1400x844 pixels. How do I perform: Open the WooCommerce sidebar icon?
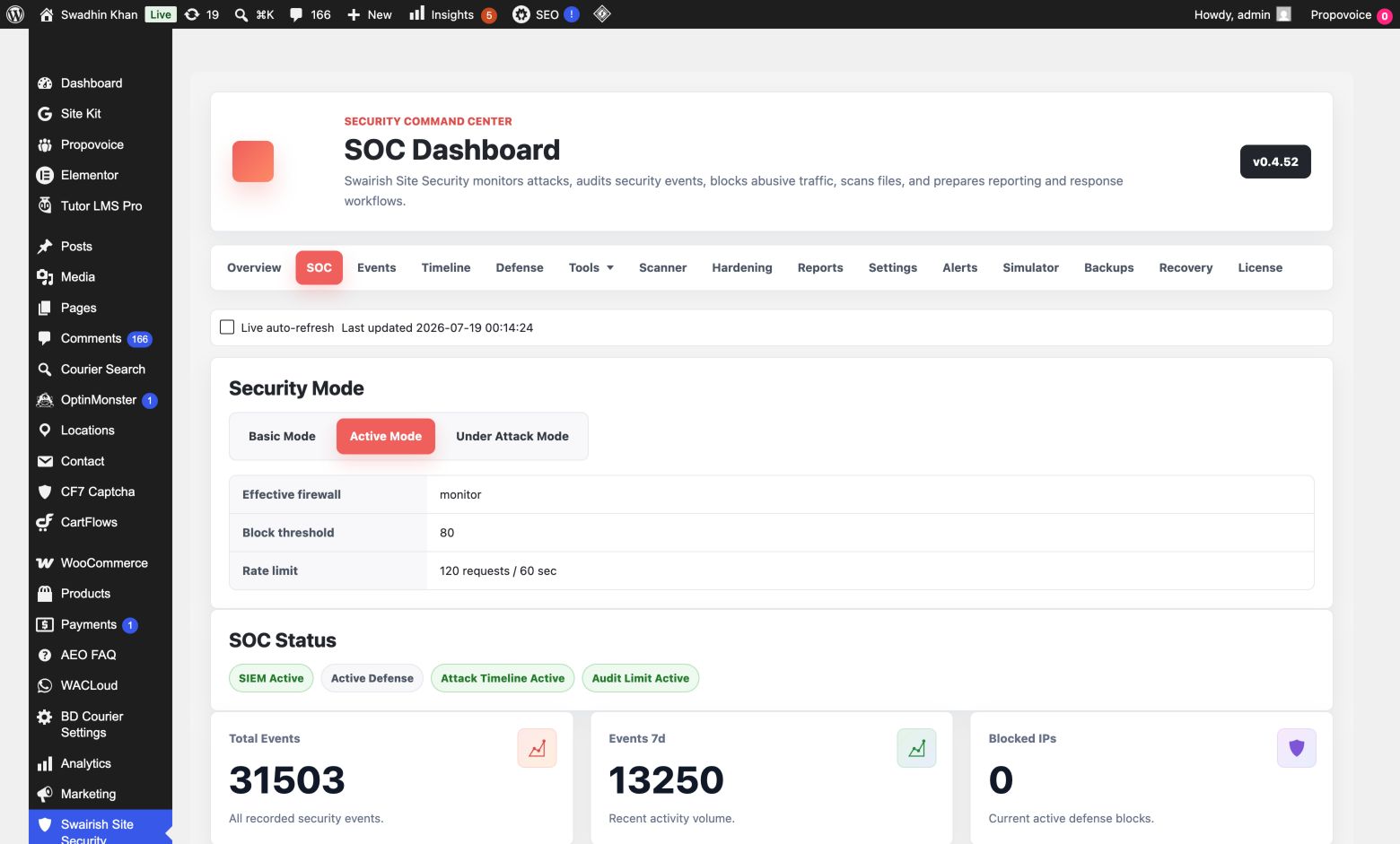(x=45, y=563)
